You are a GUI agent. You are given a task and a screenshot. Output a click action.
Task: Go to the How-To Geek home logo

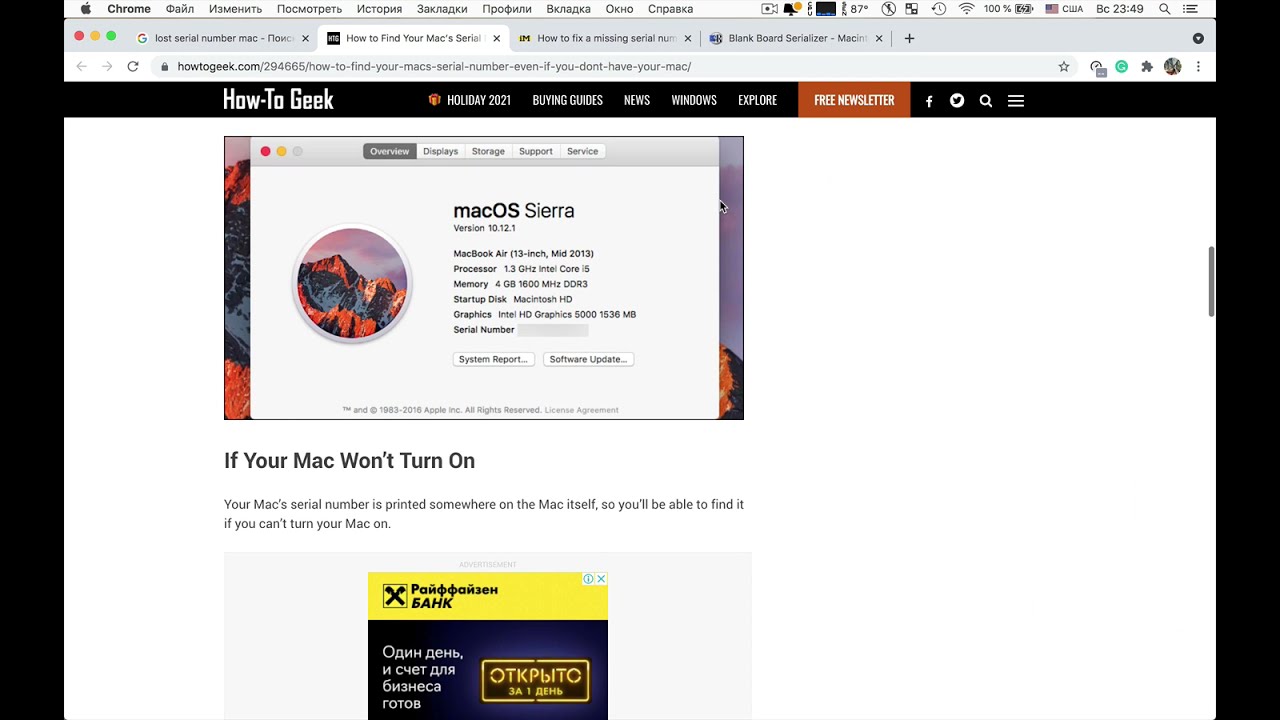(x=278, y=99)
